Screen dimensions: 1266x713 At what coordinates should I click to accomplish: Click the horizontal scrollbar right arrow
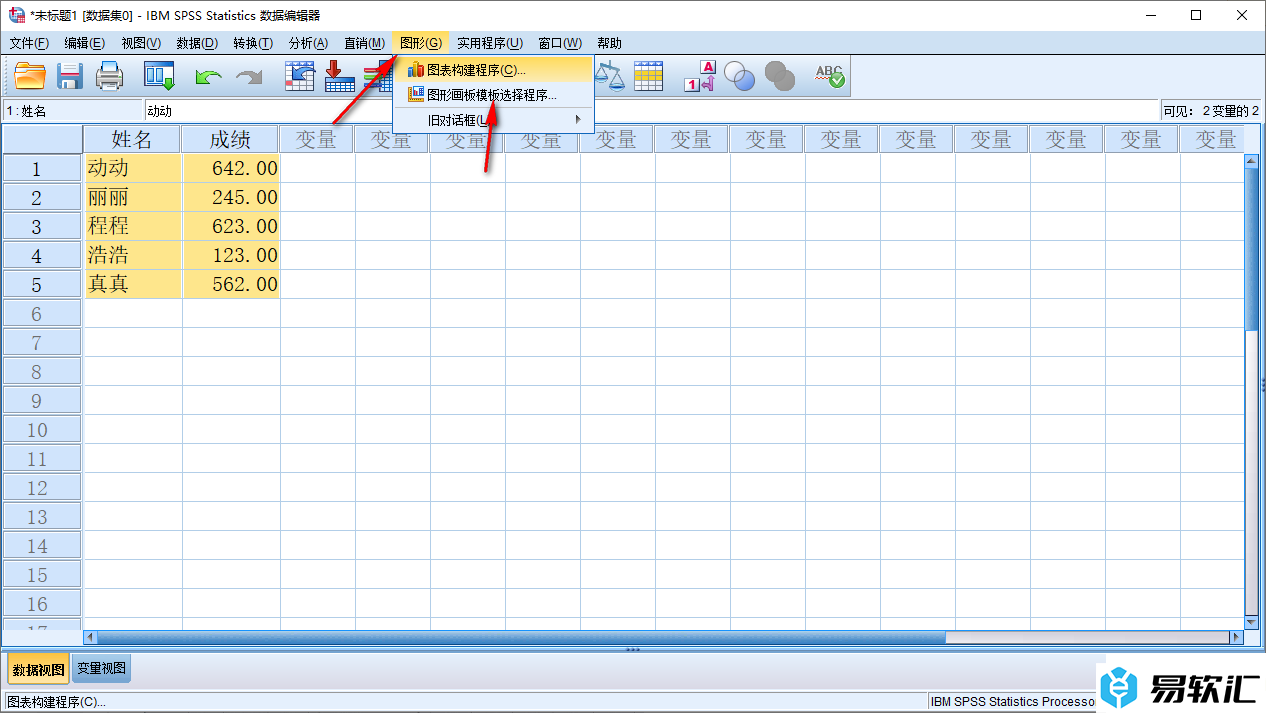point(1237,637)
